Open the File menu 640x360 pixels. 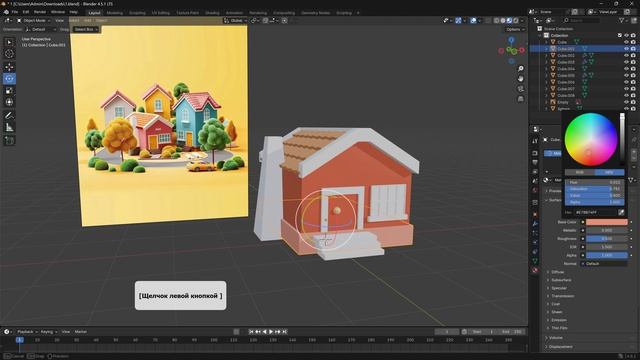[x=15, y=12]
